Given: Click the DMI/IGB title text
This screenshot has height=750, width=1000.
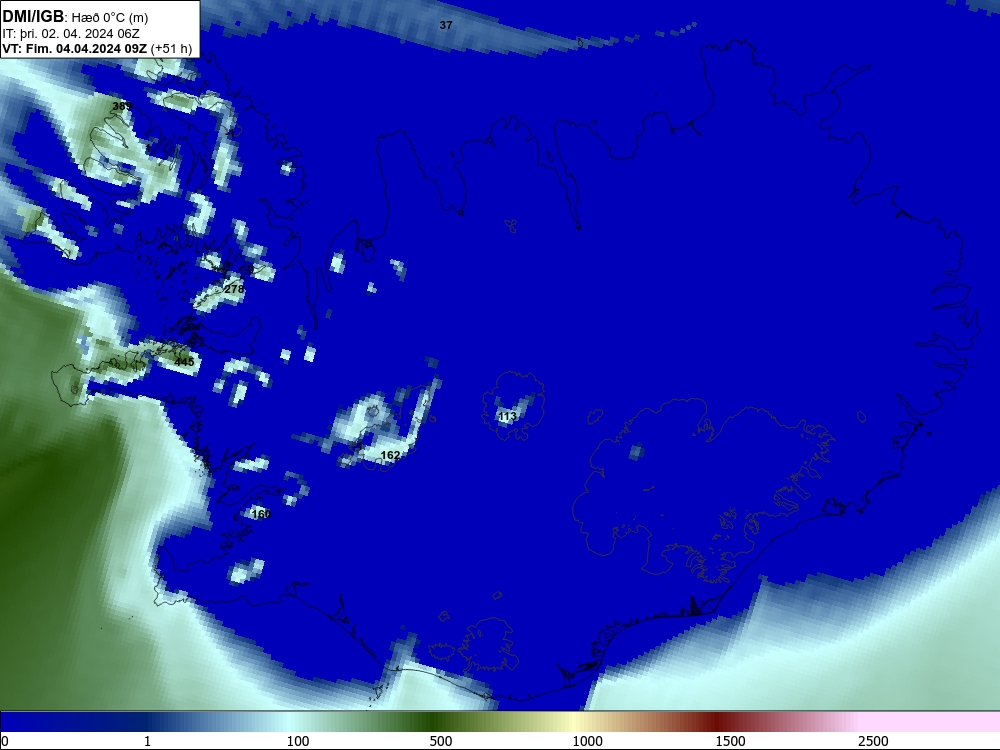Looking at the screenshot, I should pos(33,17).
